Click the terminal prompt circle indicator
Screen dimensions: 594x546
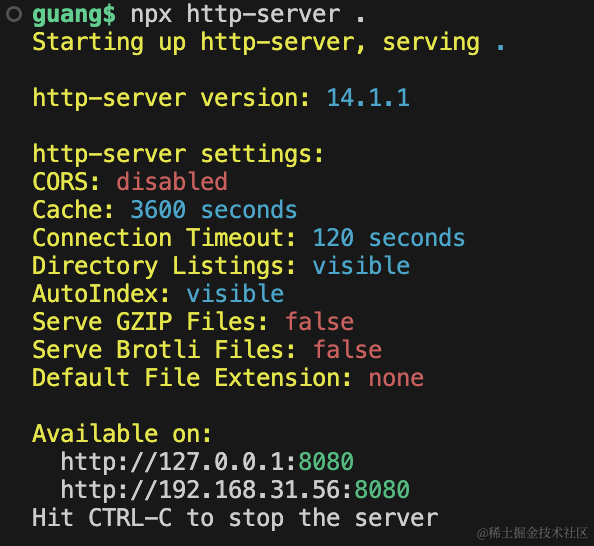tap(14, 14)
